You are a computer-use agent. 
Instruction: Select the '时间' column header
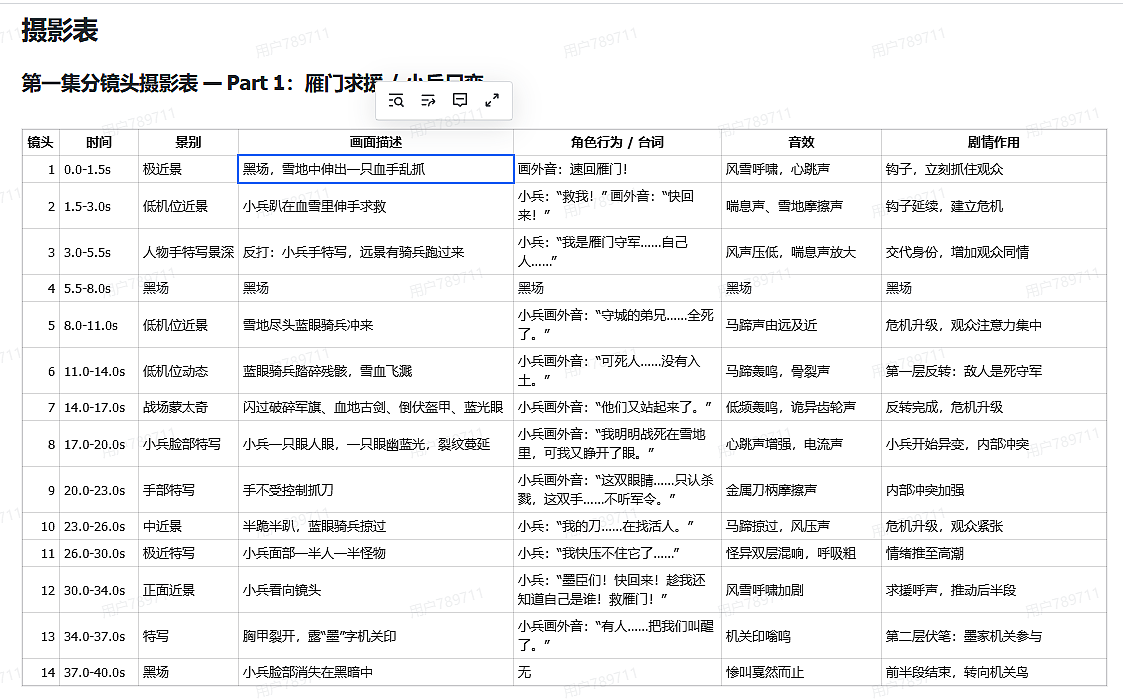[x=99, y=143]
